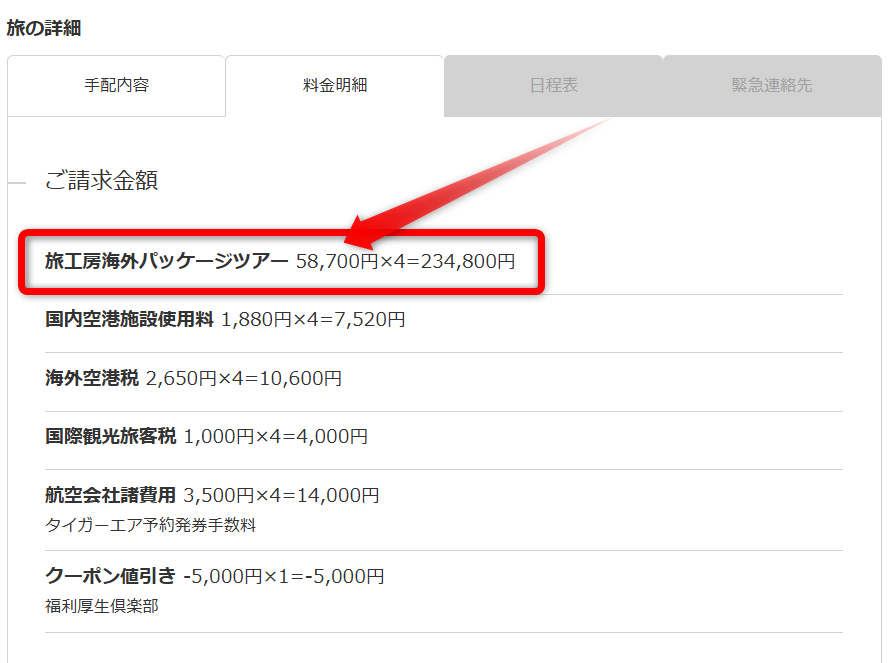Click the 7,520円 airport facility charge

[373, 320]
